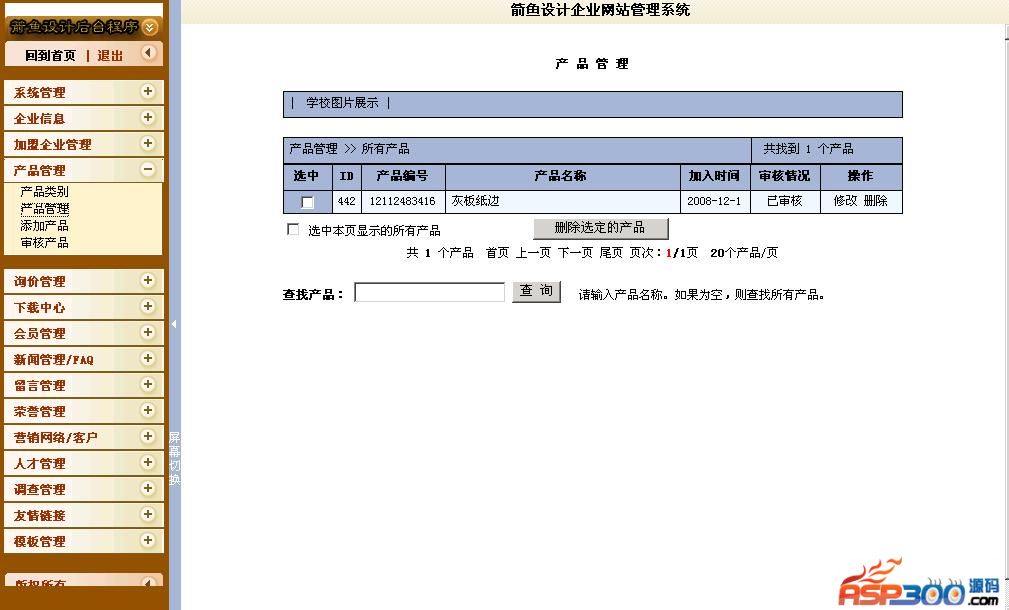Expand 荣誉管理 with its plus icon

pos(148,410)
